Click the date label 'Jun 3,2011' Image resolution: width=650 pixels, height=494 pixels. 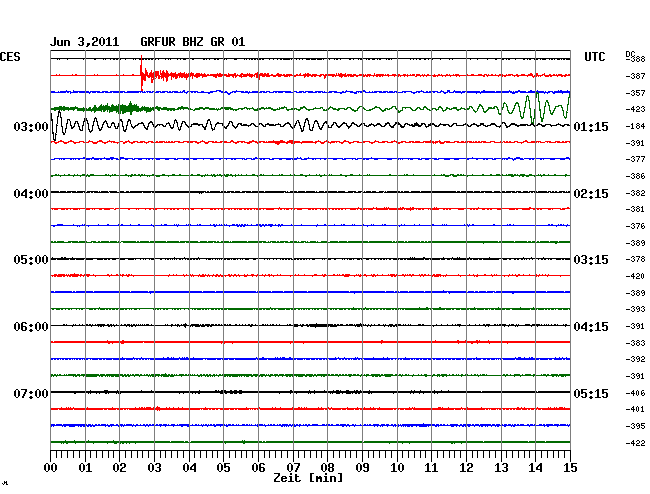[84, 42]
